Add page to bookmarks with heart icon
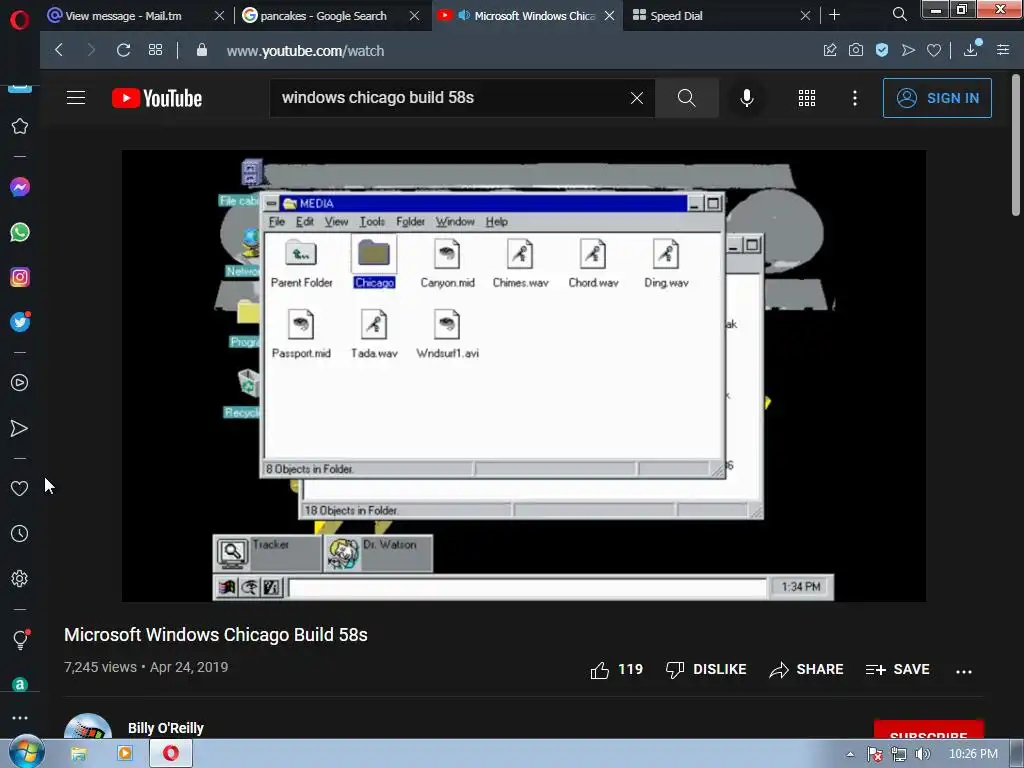Image resolution: width=1024 pixels, height=768 pixels. coord(934,50)
